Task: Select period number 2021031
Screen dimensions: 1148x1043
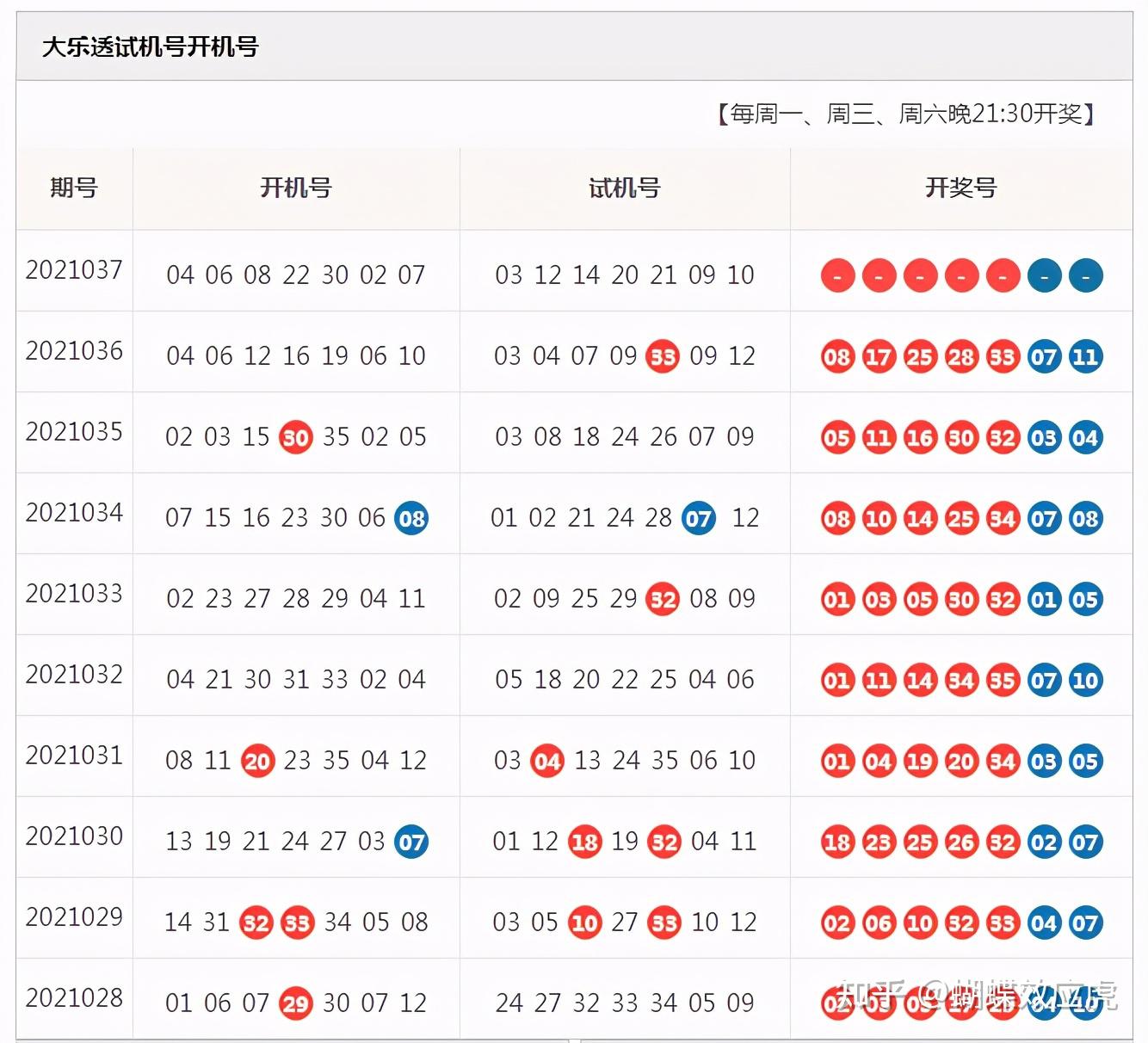Action: coord(74,756)
